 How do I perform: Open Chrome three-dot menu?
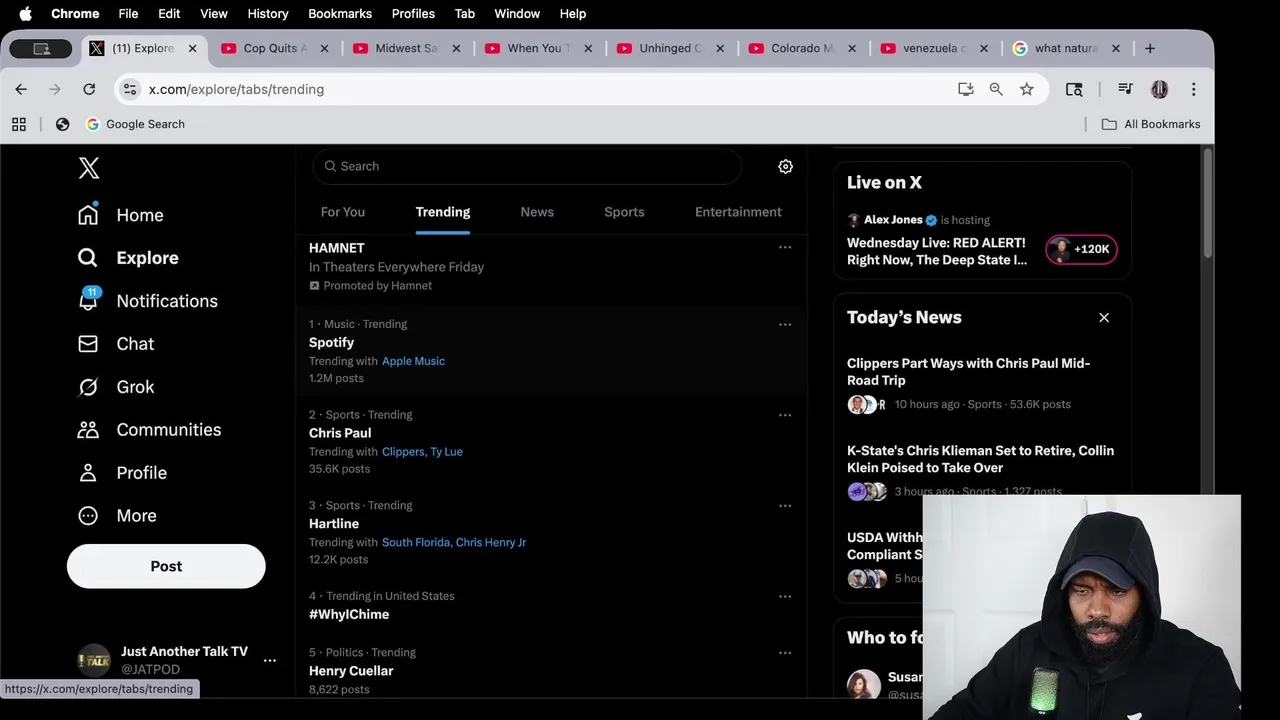pyautogui.click(x=1193, y=89)
